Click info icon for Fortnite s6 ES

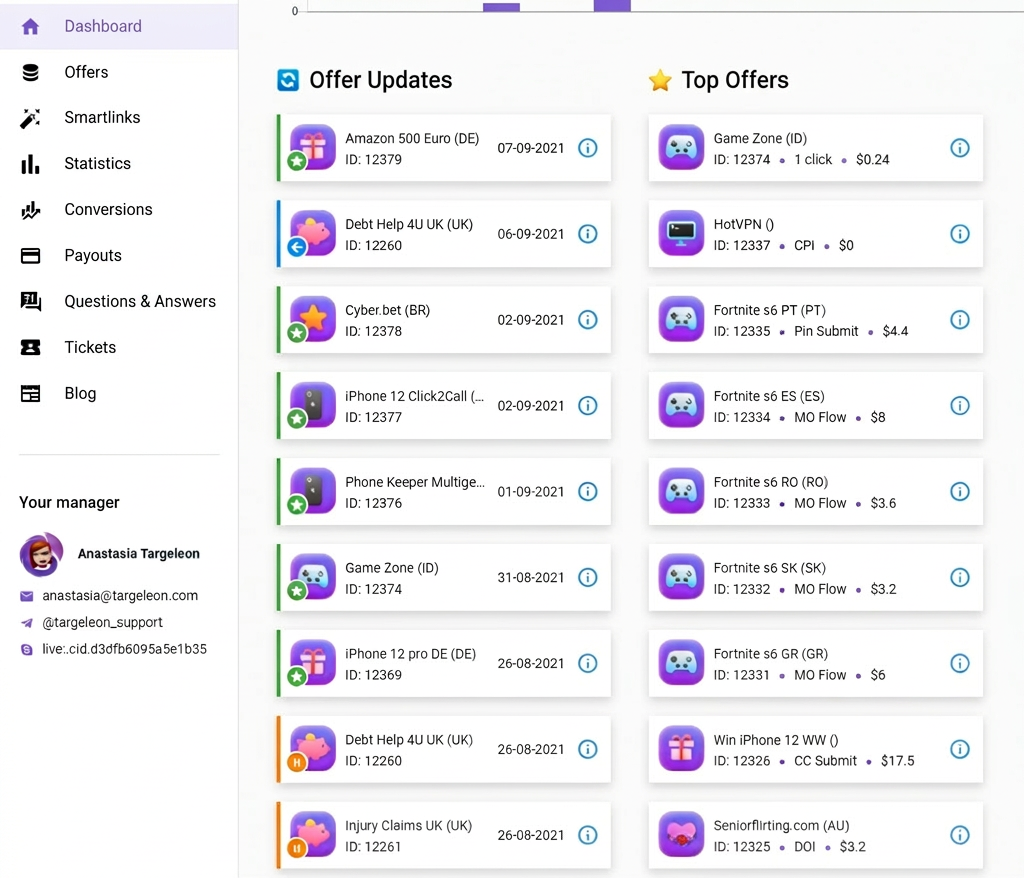(959, 406)
